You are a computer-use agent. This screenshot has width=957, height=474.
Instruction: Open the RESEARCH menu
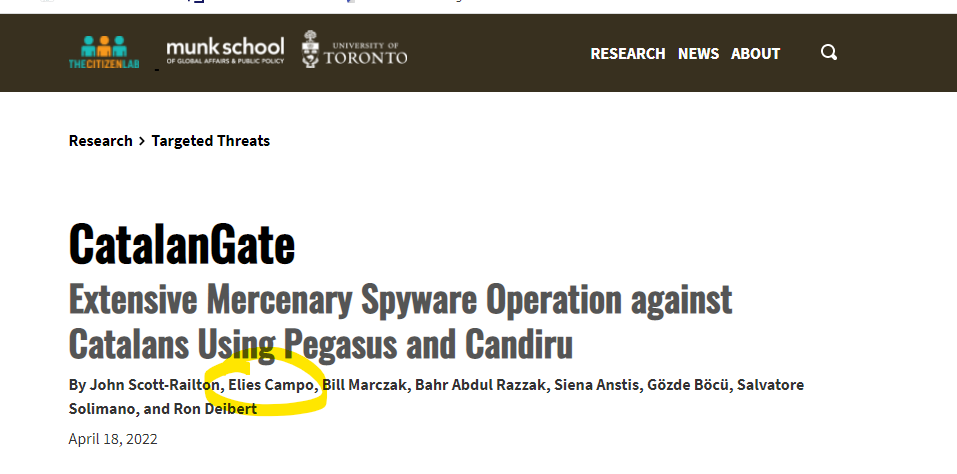(x=627, y=54)
